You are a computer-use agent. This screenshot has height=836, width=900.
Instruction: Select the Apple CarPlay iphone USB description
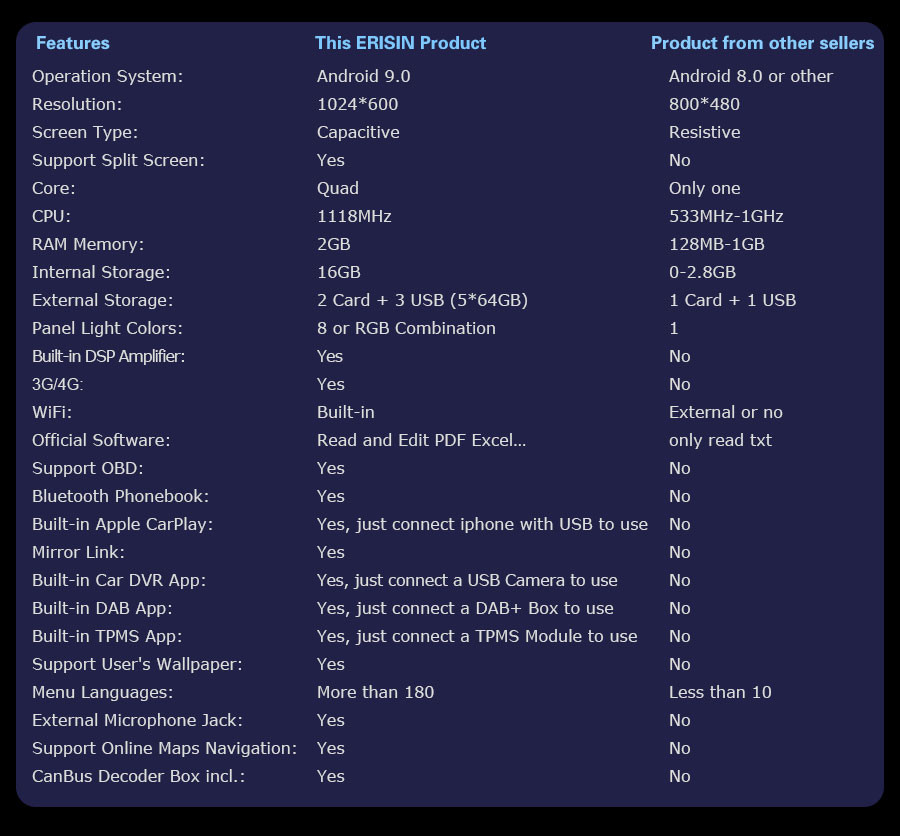tap(482, 525)
